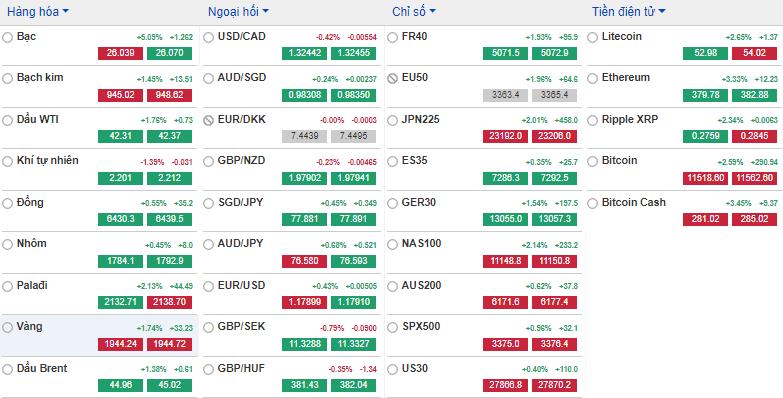Expand the Hàng hóa dropdown
Image resolution: width=783 pixels, height=398 pixels.
click(38, 11)
